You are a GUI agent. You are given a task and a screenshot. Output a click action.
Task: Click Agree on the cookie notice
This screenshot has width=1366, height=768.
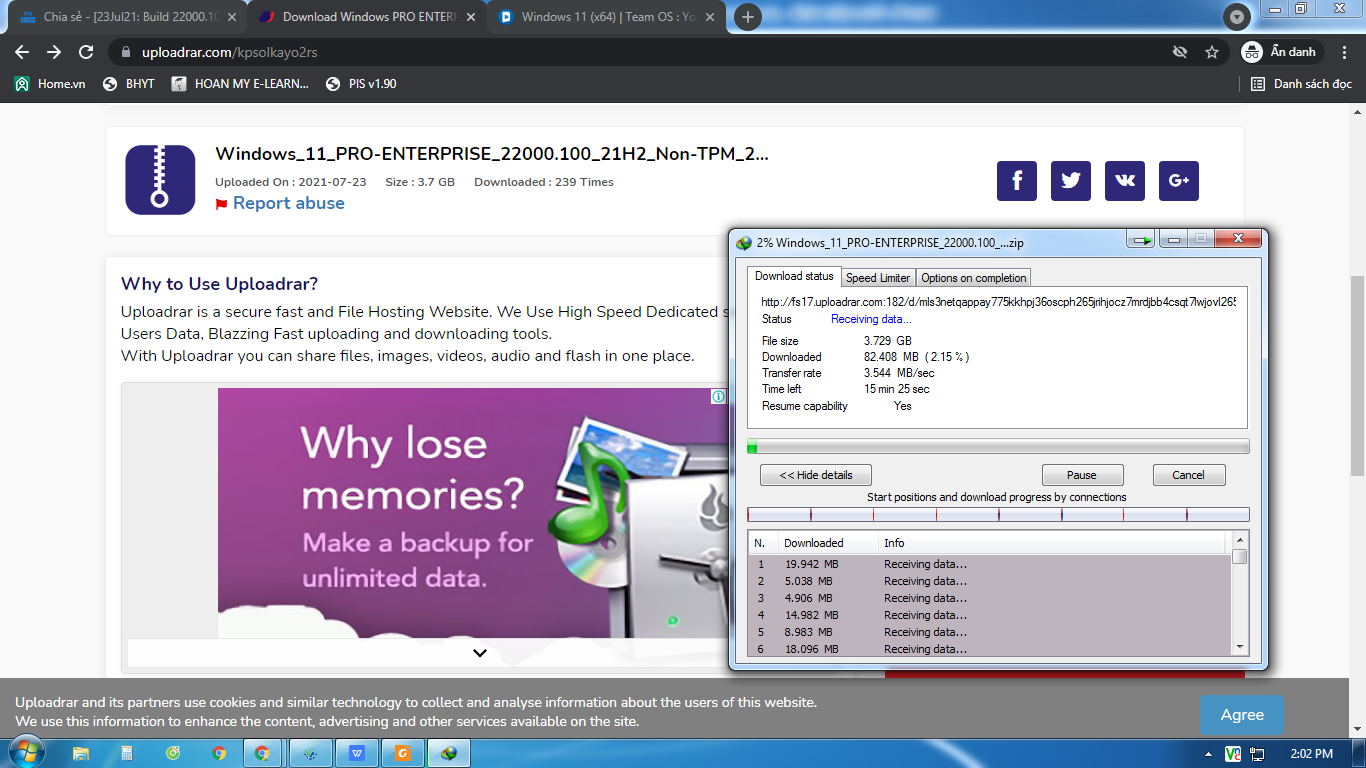click(x=1242, y=715)
